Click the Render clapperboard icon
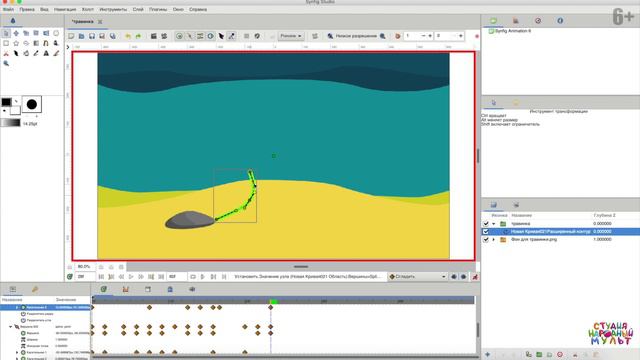 (153, 36)
